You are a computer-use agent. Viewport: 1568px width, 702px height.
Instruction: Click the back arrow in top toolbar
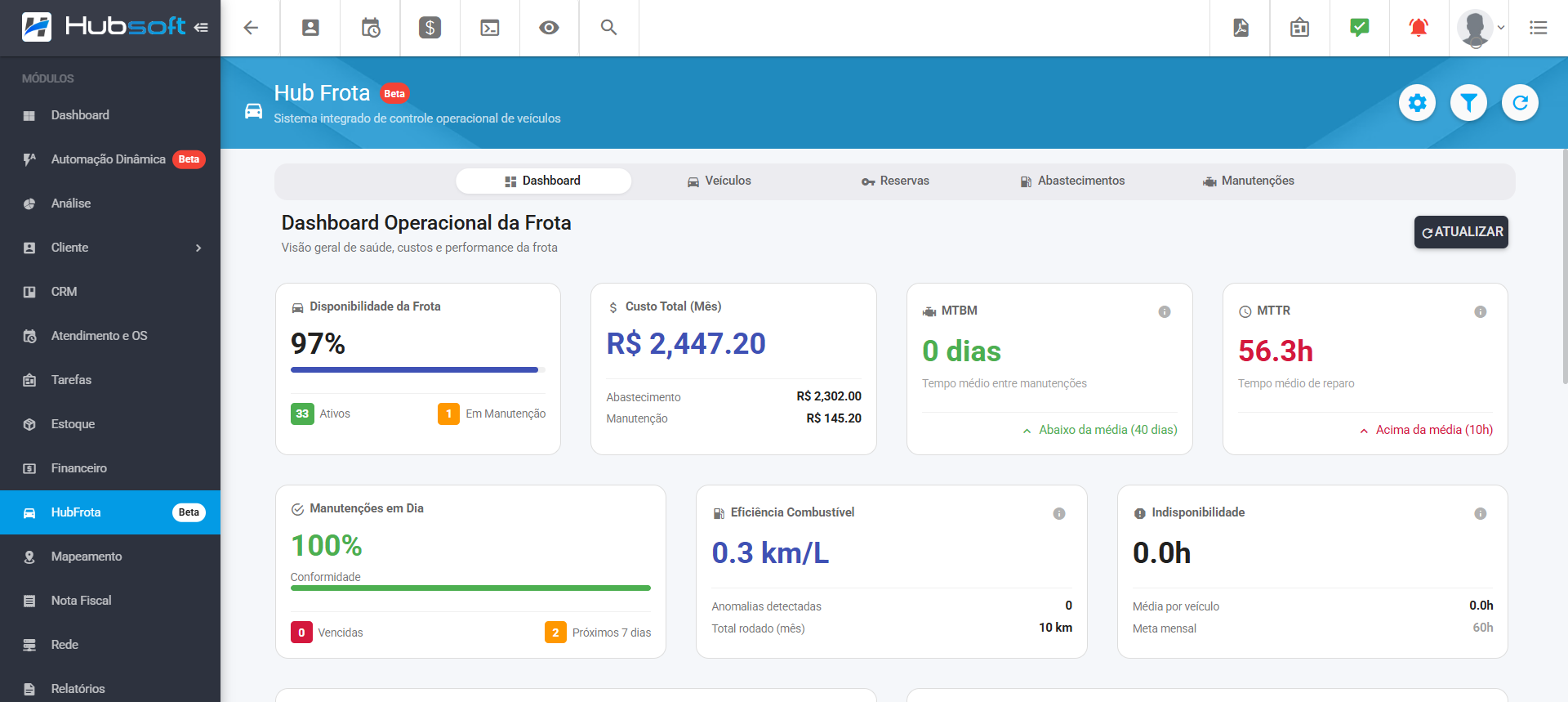coord(251,28)
